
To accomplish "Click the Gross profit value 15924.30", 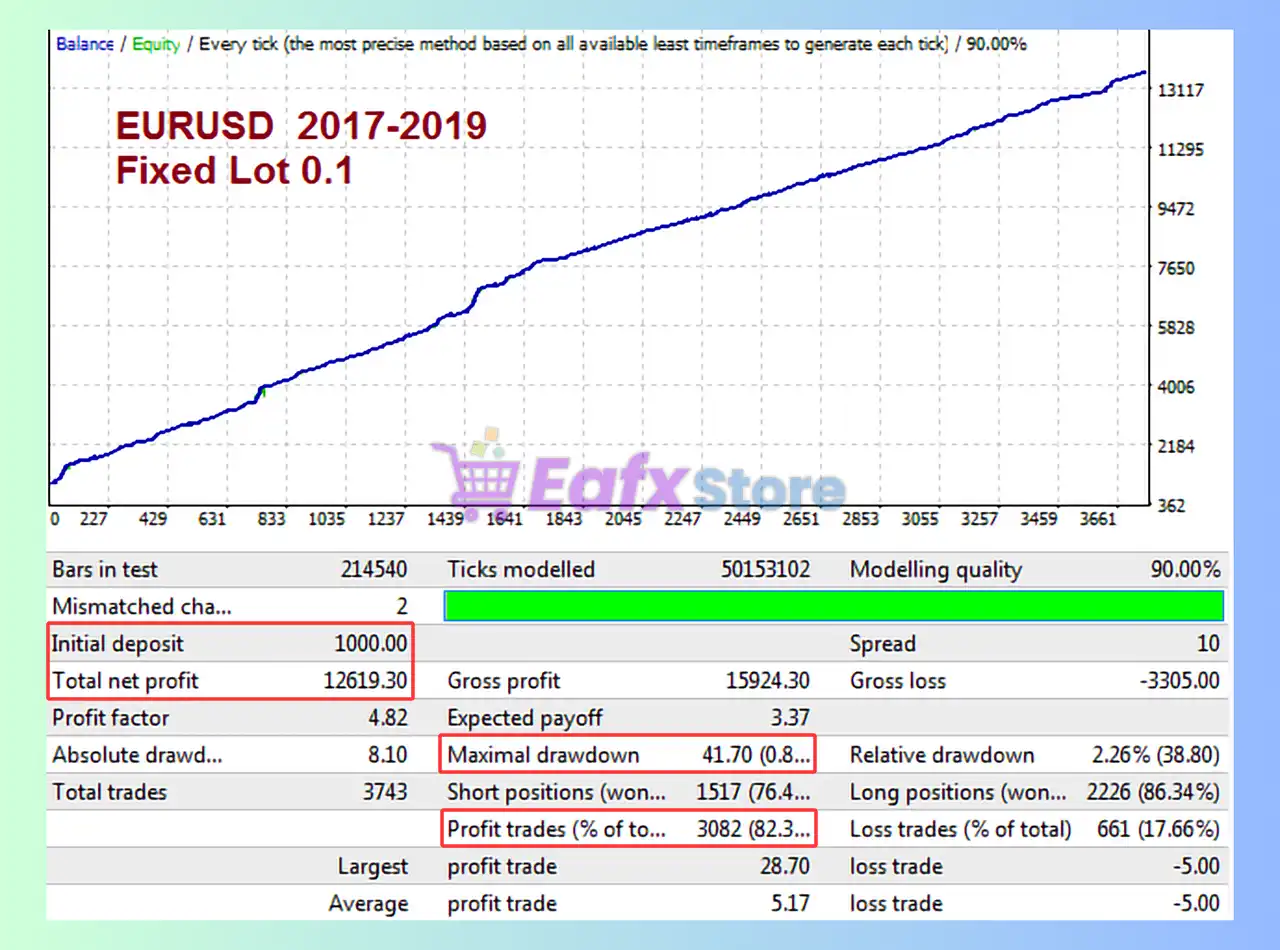I will point(767,682).
